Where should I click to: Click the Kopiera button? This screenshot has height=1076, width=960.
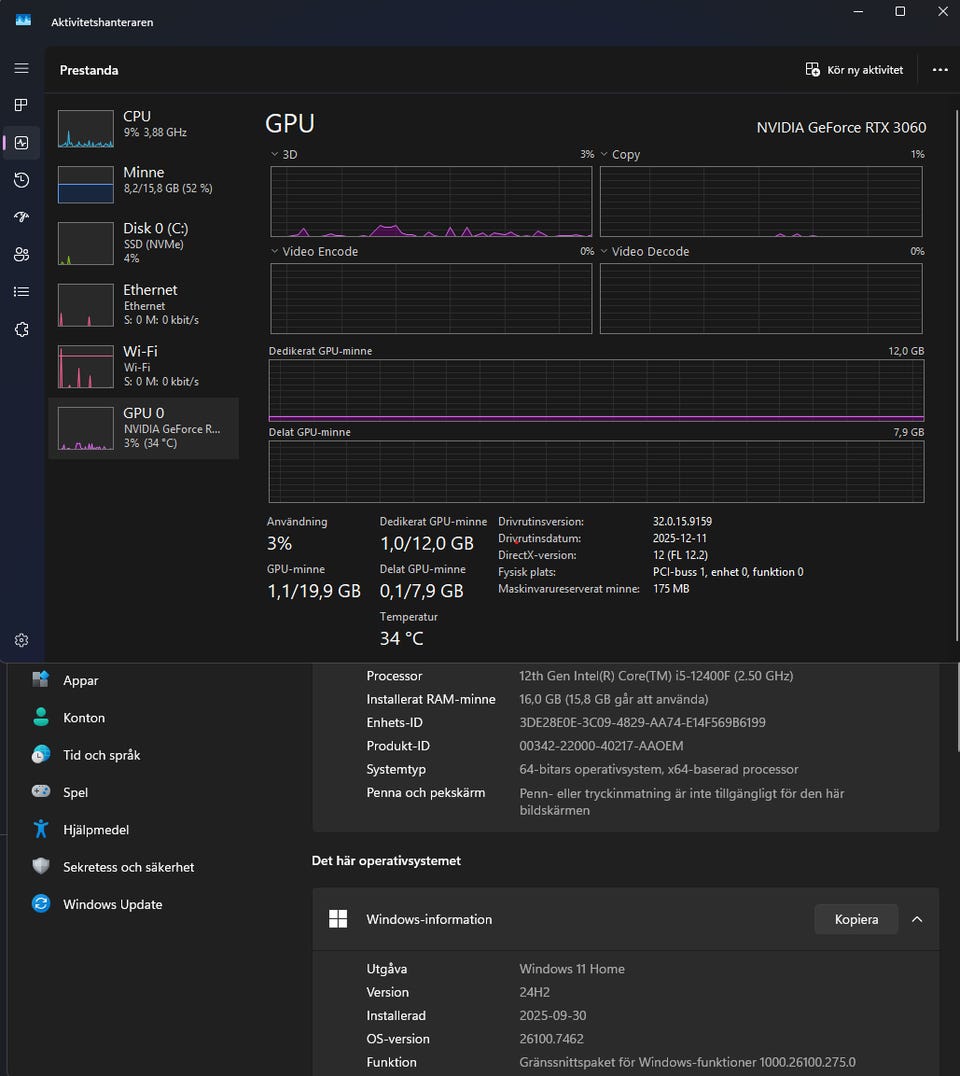856,919
